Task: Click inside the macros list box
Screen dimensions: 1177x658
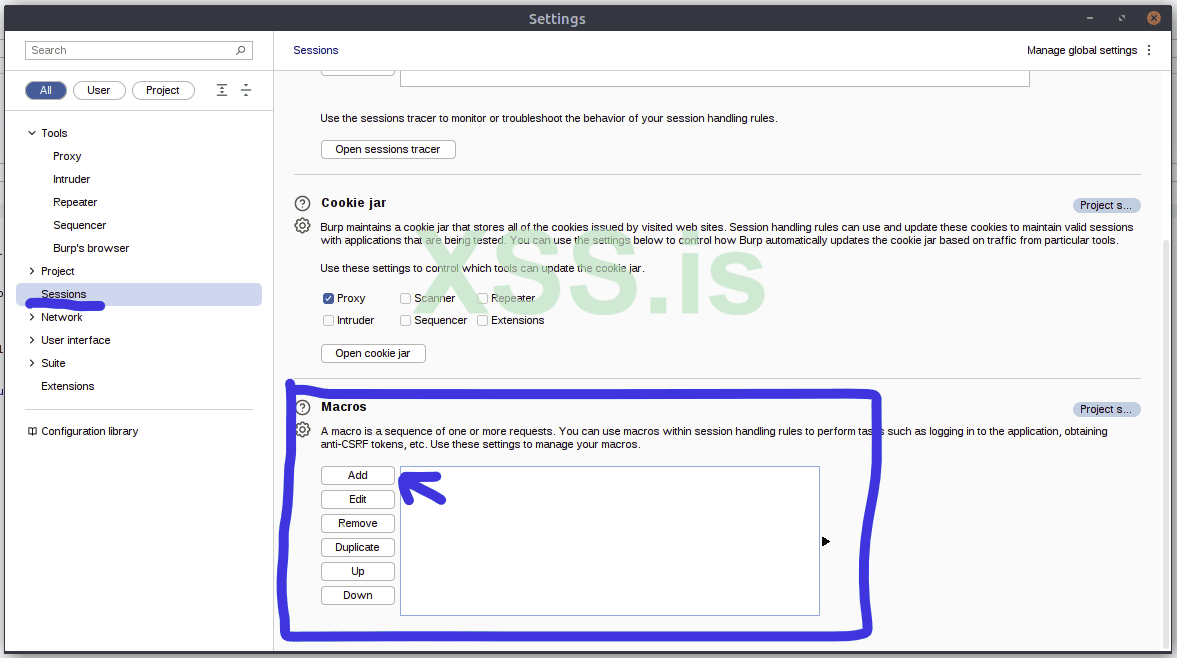Action: [x=610, y=541]
